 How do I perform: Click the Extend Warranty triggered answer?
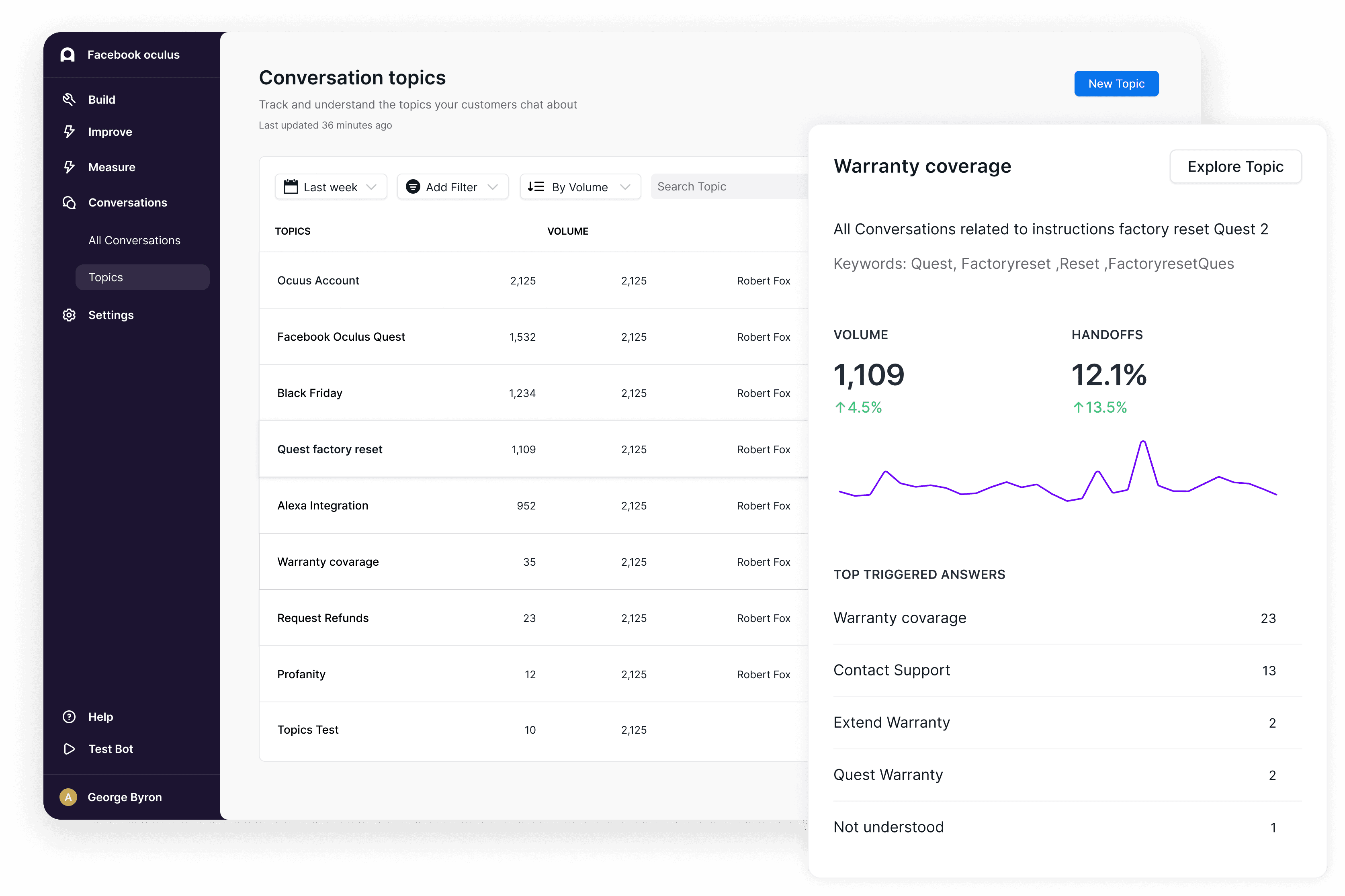(1067, 722)
